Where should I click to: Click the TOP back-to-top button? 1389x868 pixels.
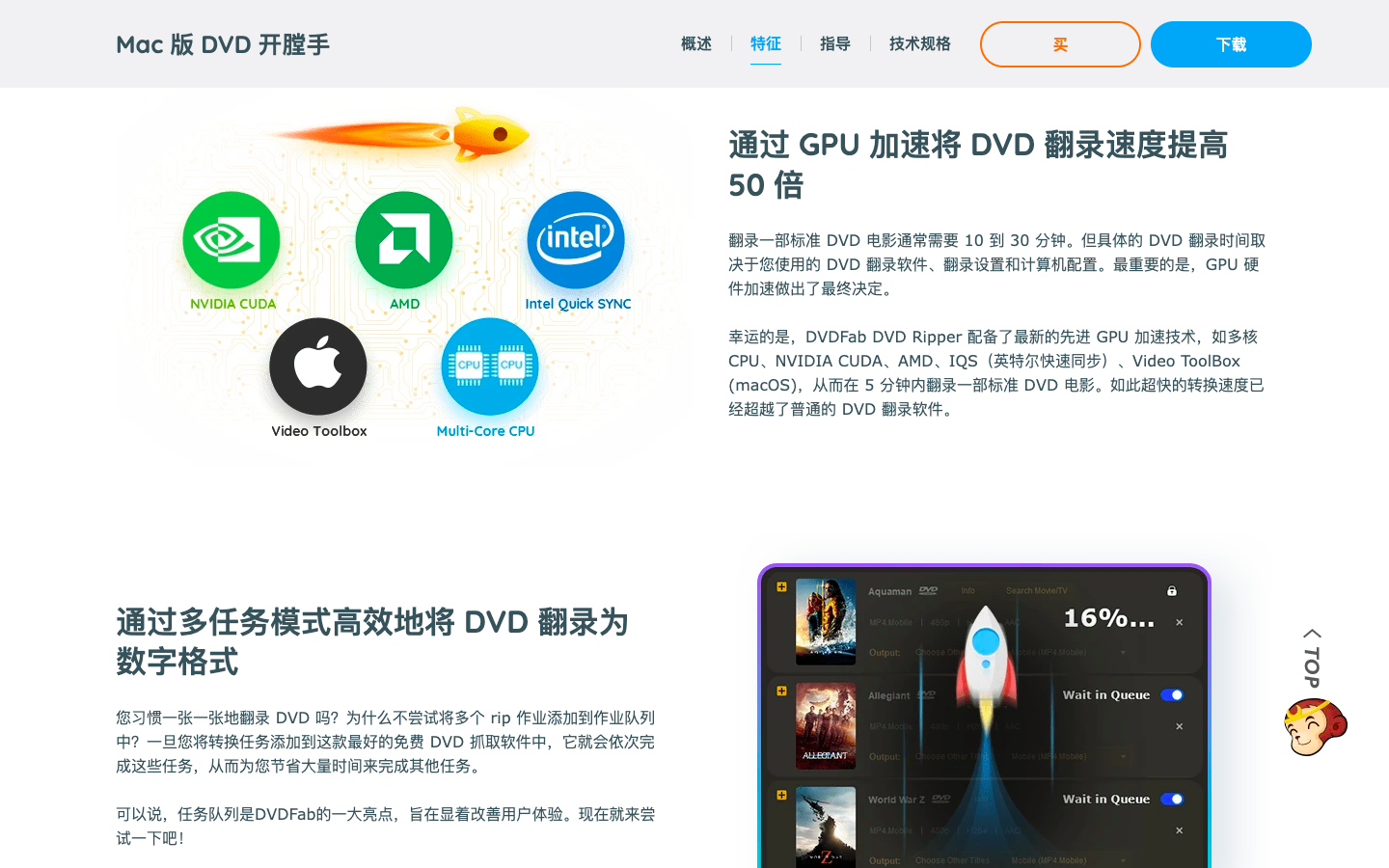1312,658
